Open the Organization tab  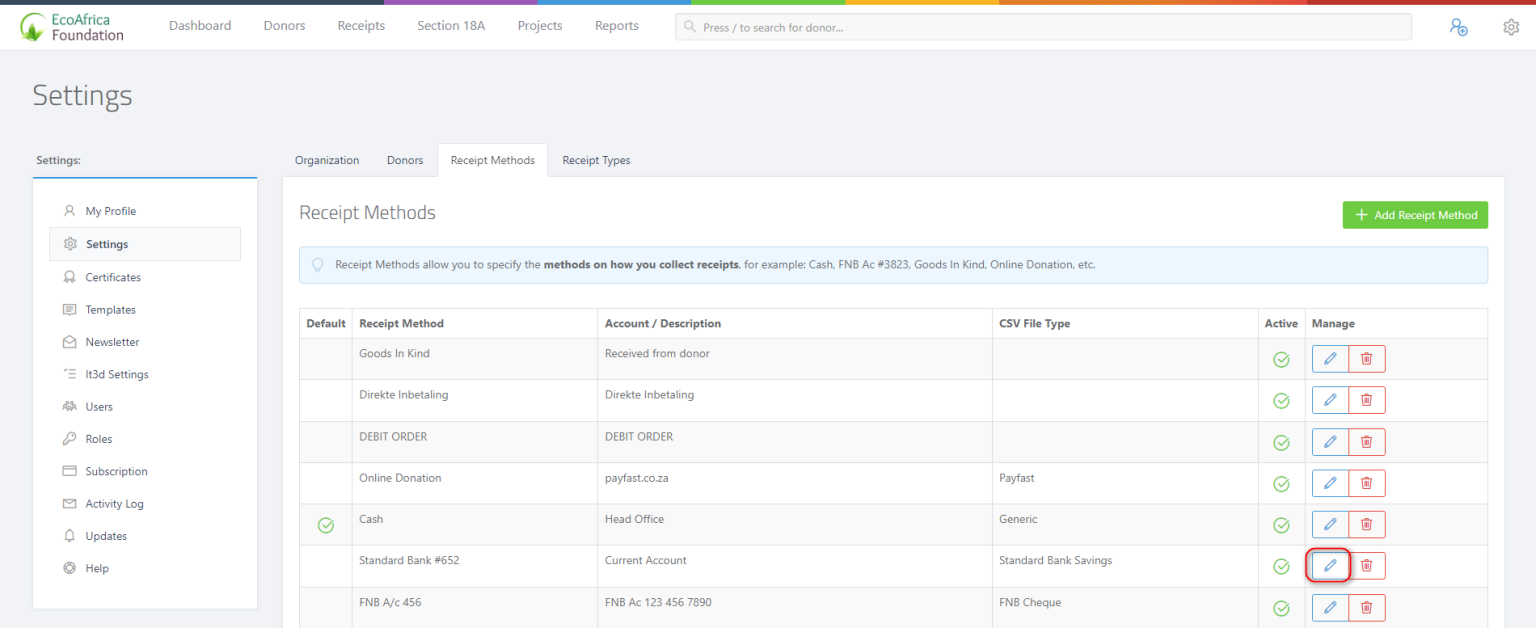click(x=326, y=160)
